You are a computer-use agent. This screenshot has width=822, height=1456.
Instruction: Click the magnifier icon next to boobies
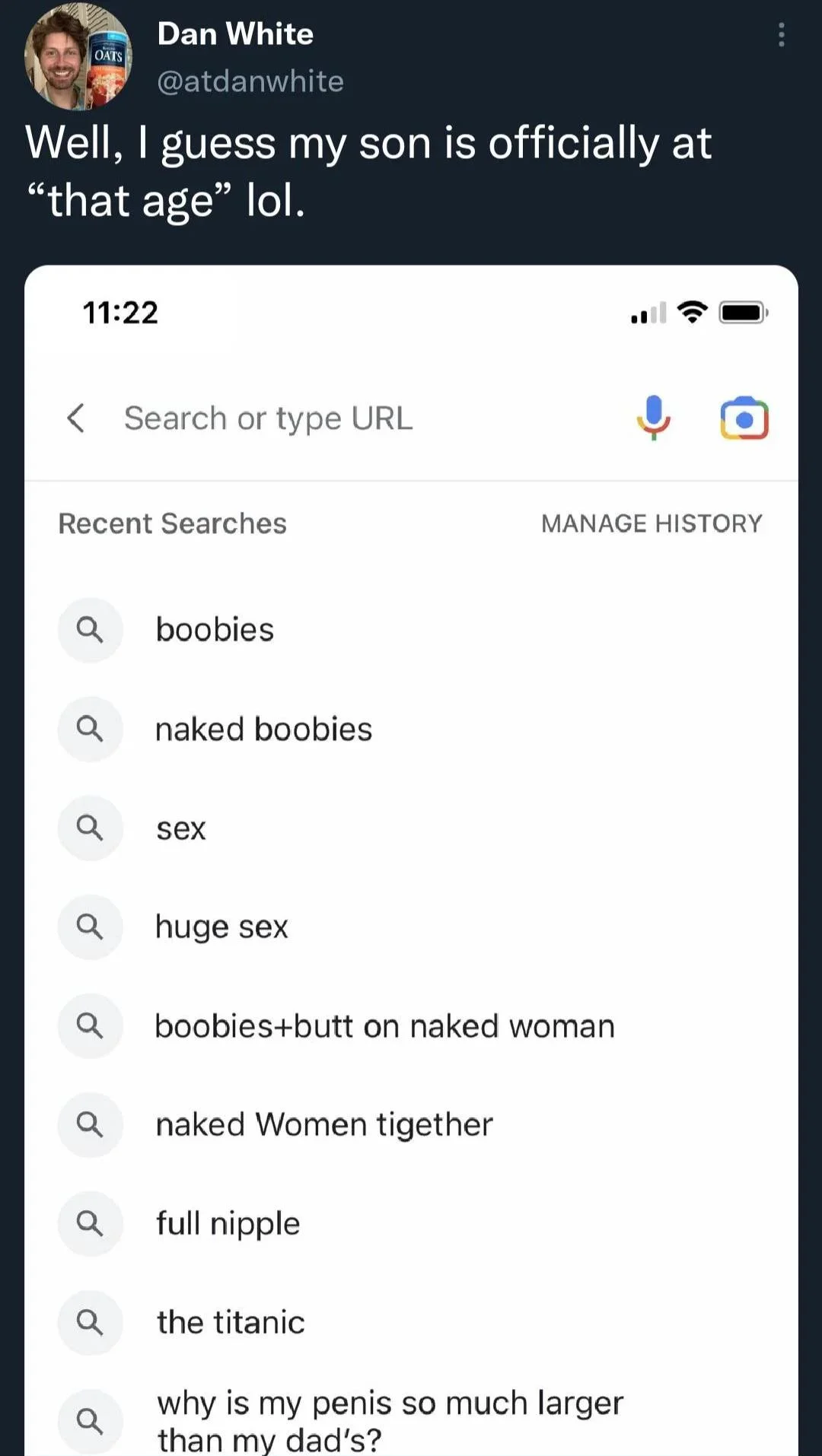pos(90,630)
